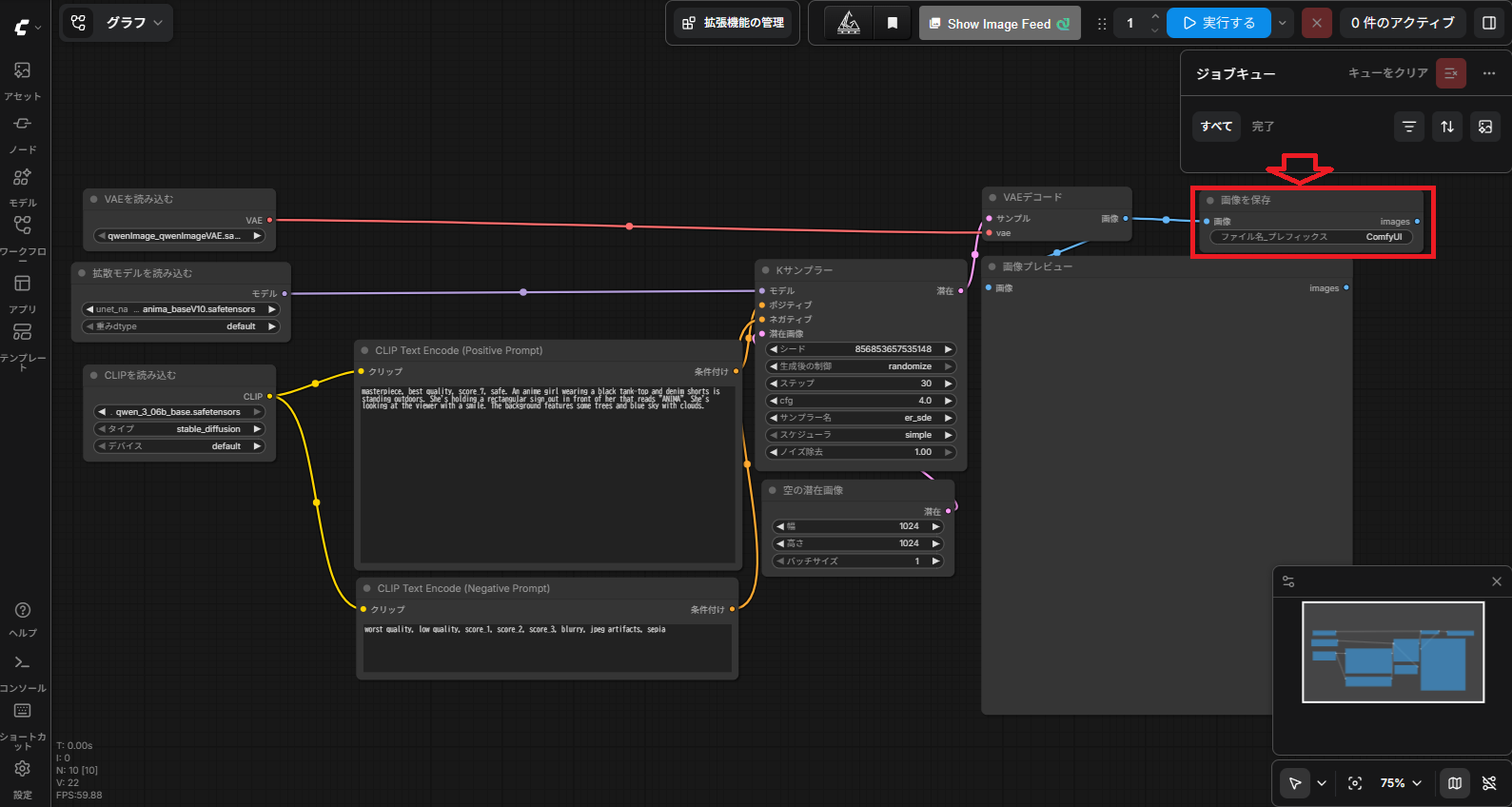Image resolution: width=1512 pixels, height=807 pixels.
Task: Click the sailboat icon in the top toolbar
Action: (849, 23)
